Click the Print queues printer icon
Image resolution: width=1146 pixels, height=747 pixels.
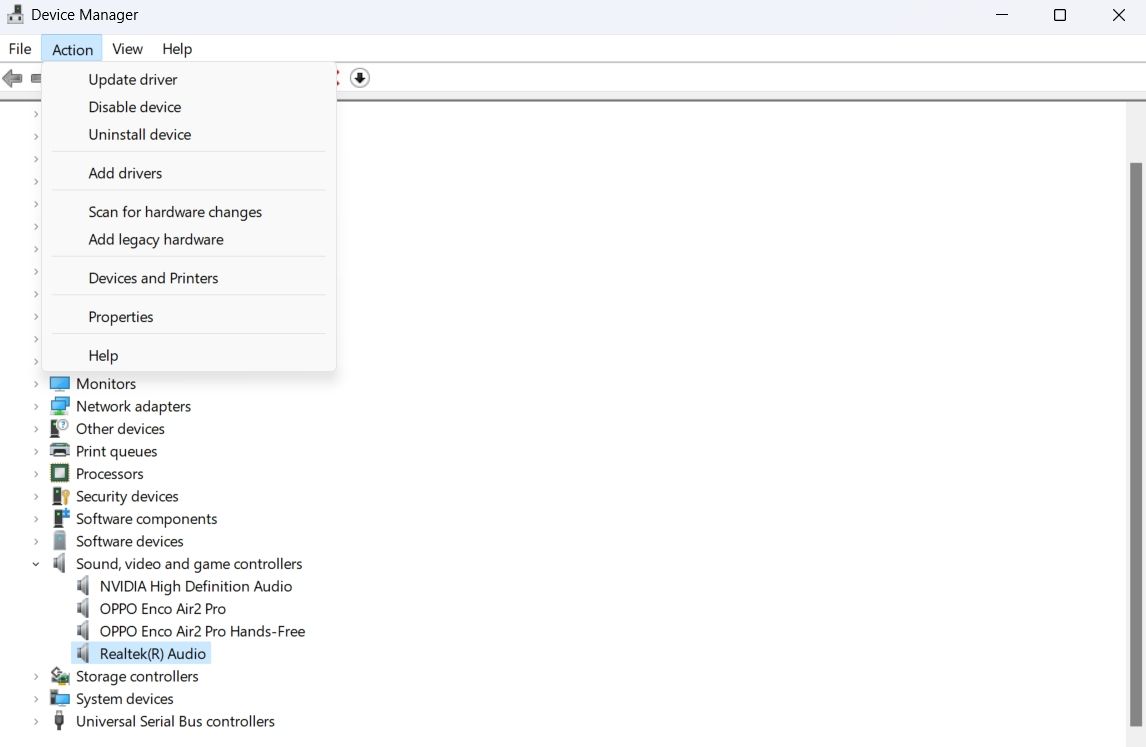(x=60, y=451)
